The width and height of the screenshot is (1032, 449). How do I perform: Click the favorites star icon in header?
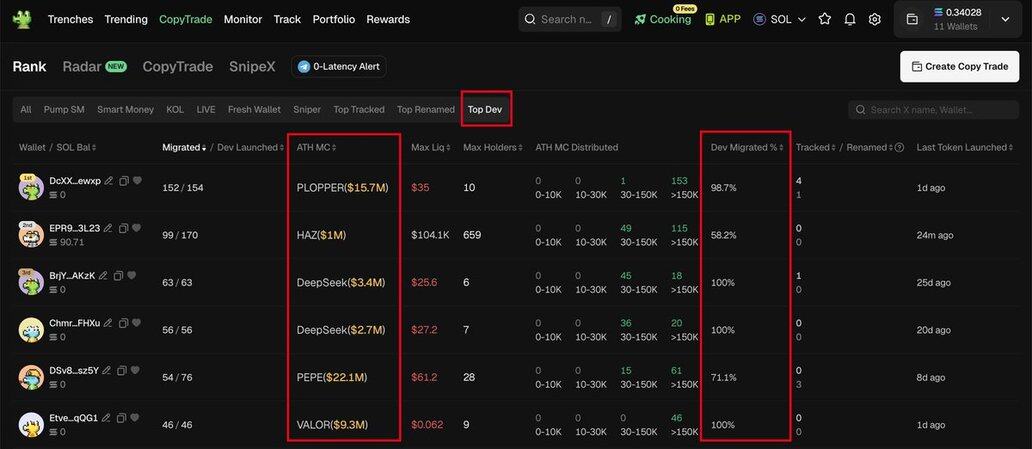825,19
